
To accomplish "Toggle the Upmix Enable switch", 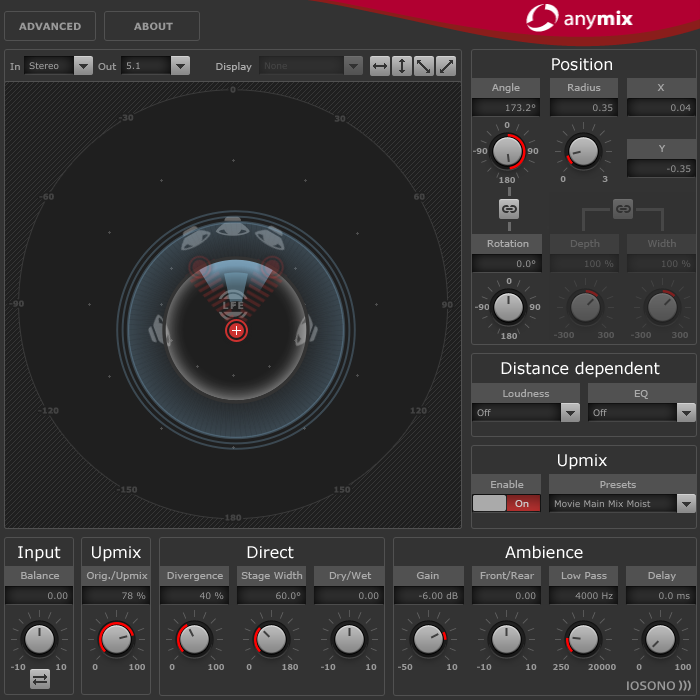I will click(x=506, y=504).
